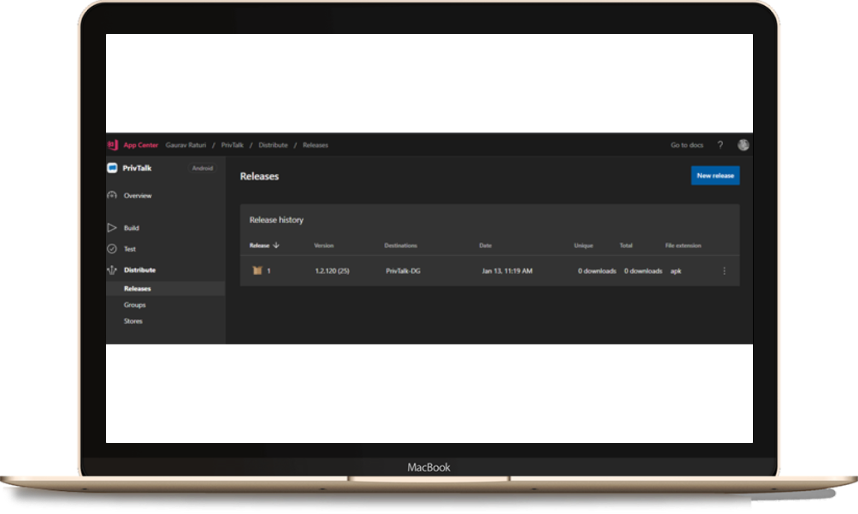Open release row version 1.2.120 (25)
This screenshot has height=514, width=858.
[x=331, y=270]
